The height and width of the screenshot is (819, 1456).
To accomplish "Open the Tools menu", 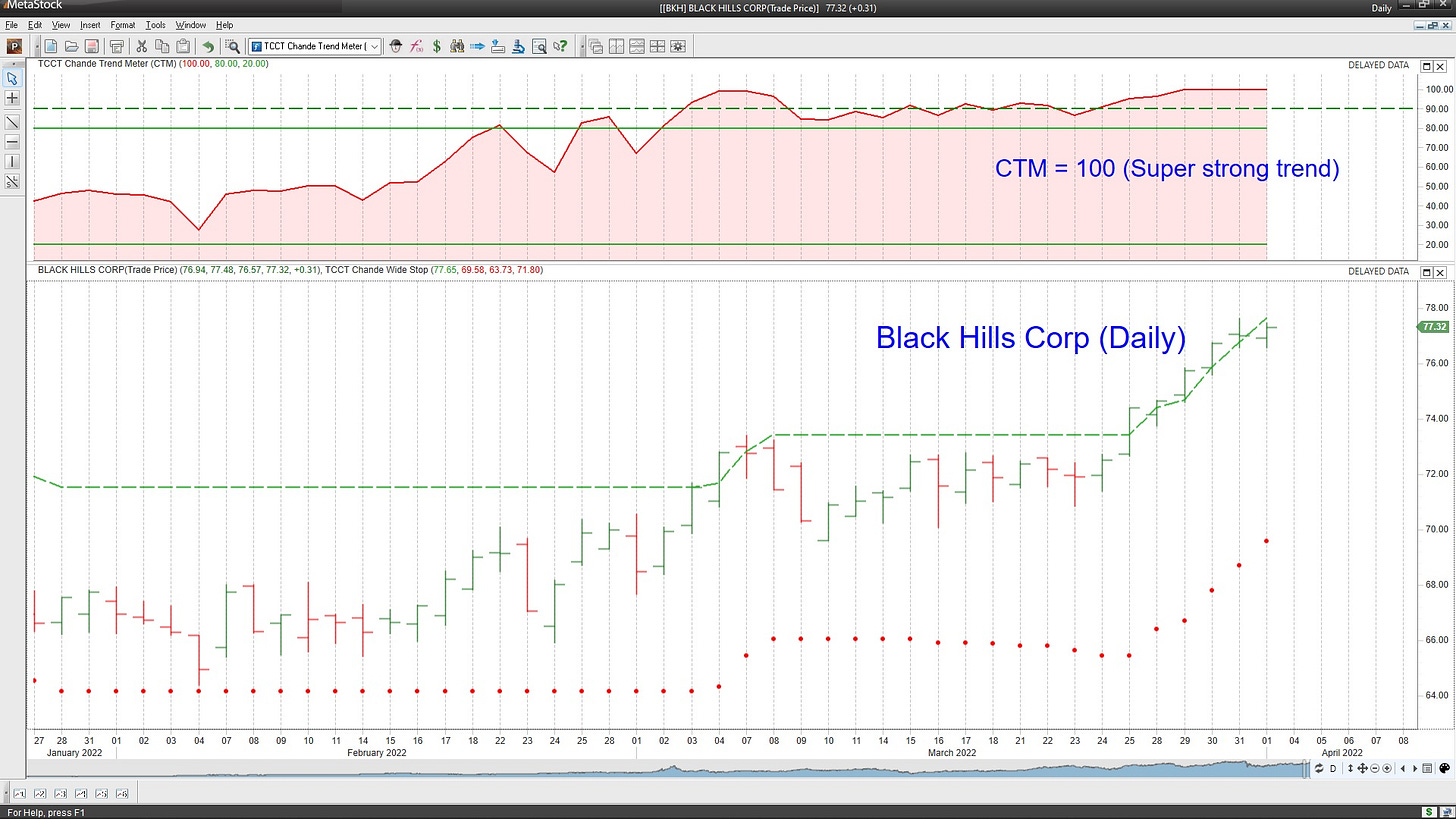I will click(155, 24).
